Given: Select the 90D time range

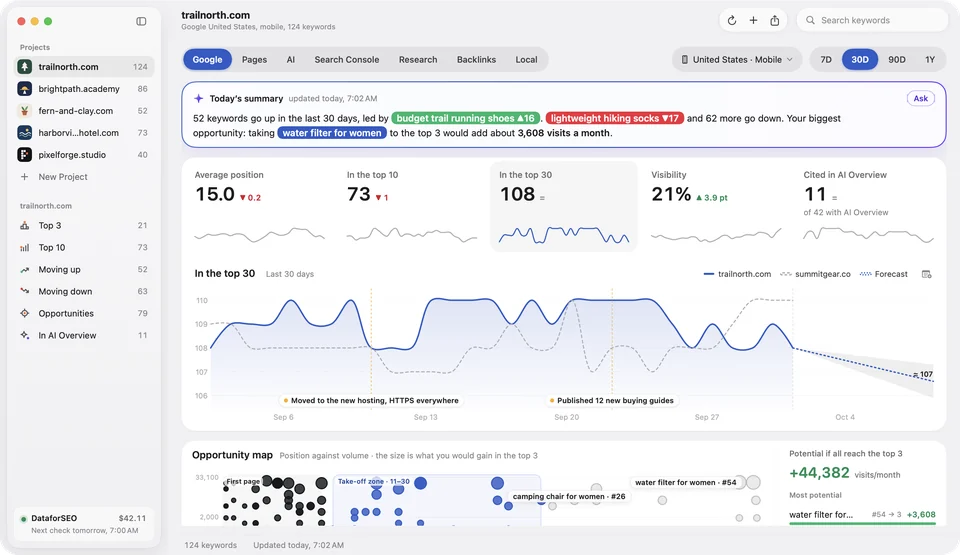Looking at the screenshot, I should [x=896, y=59].
